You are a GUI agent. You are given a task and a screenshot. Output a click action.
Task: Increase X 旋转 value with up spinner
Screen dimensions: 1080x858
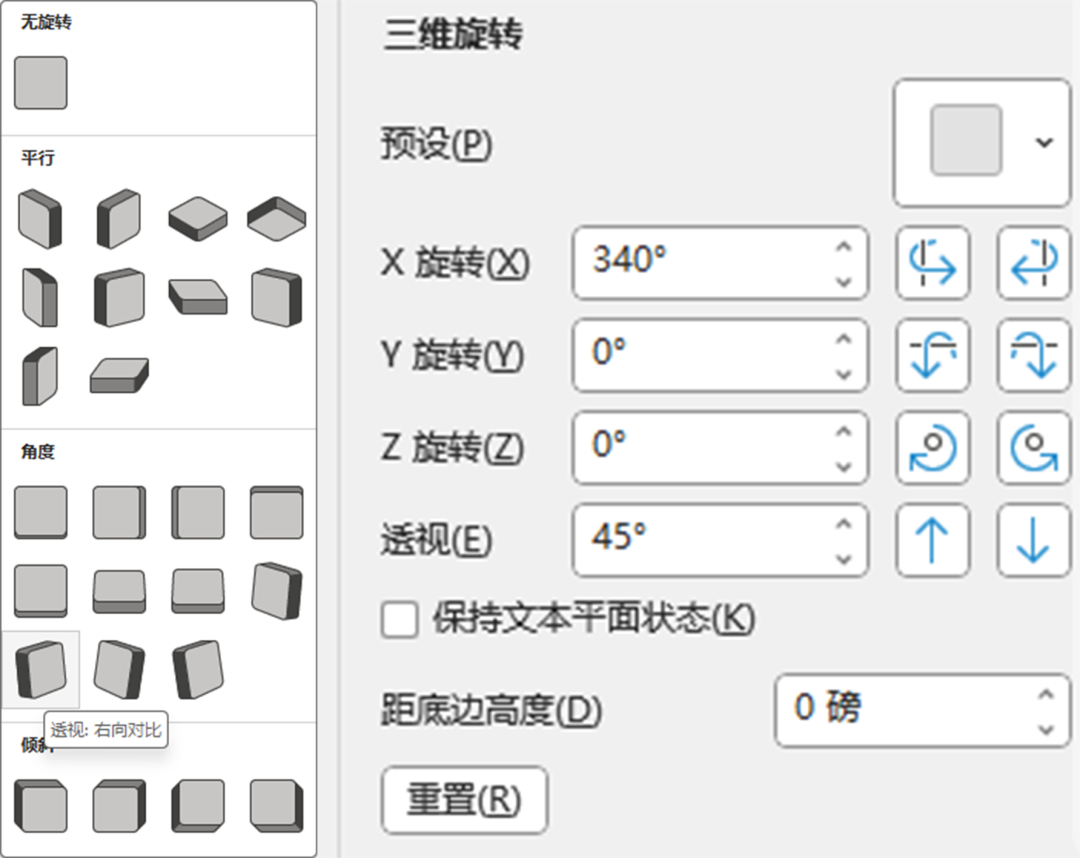pos(844,247)
